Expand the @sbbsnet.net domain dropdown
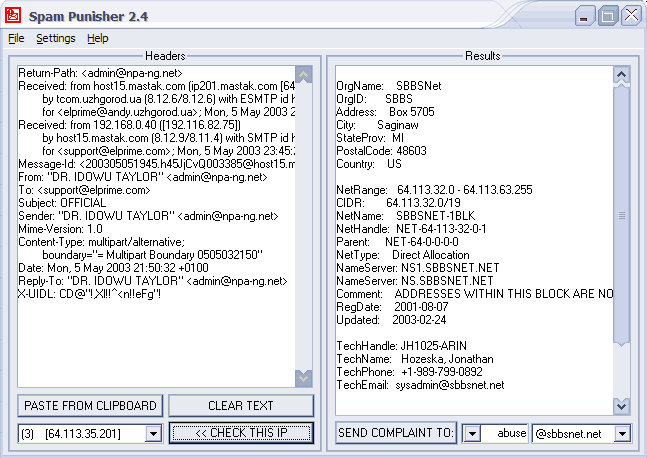The width and height of the screenshot is (647, 458). coord(622,434)
